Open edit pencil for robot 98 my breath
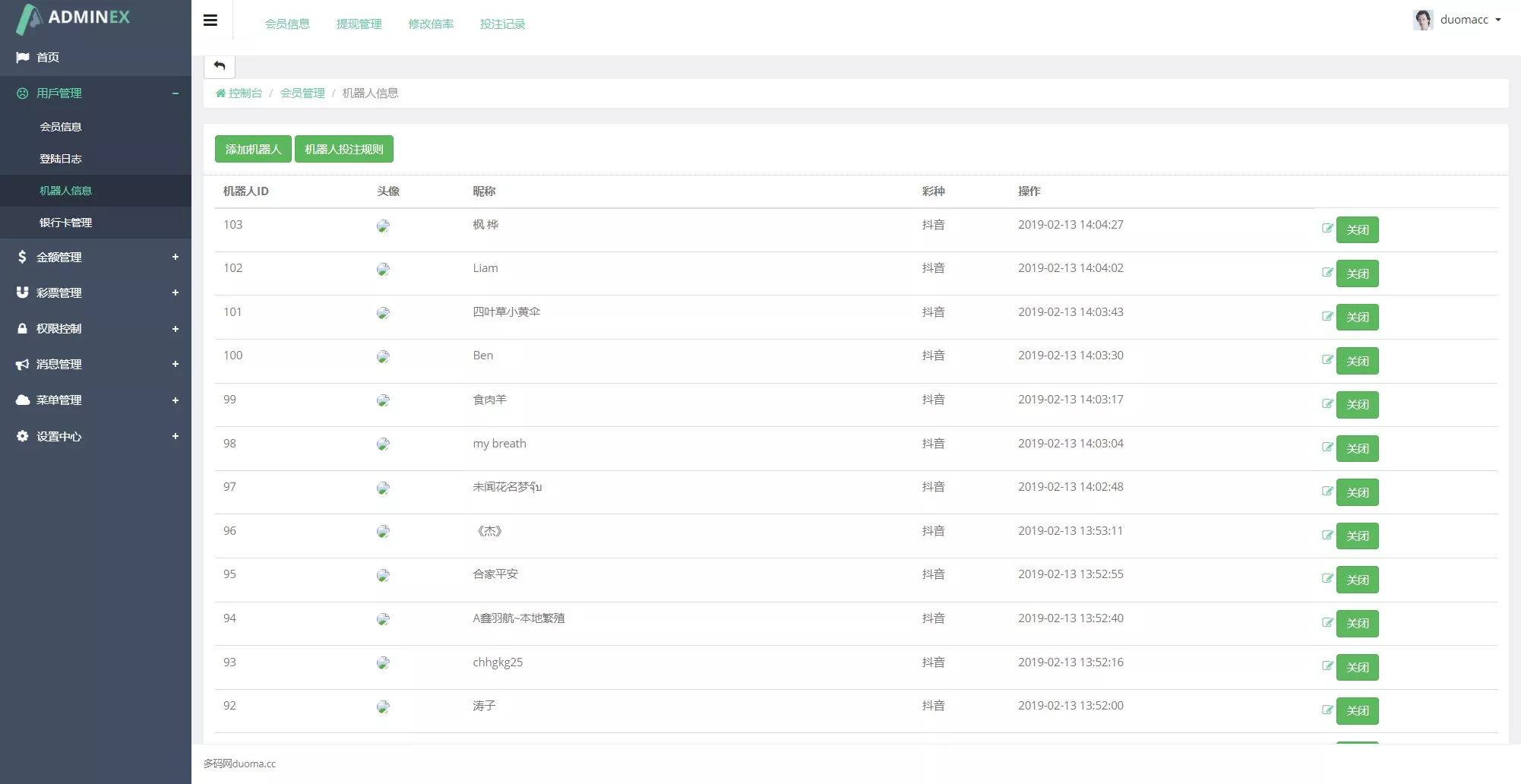This screenshot has height=784, width=1521. coord(1327,447)
